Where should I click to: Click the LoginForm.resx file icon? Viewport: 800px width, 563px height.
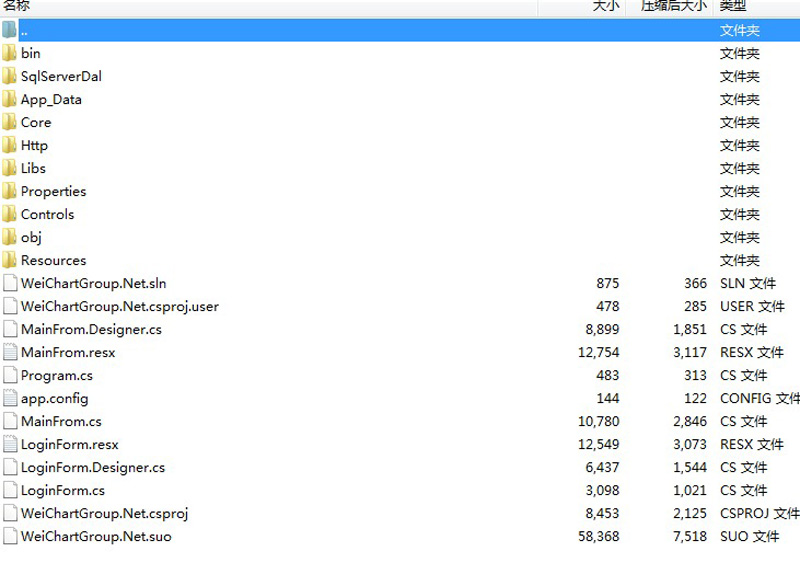pos(10,444)
